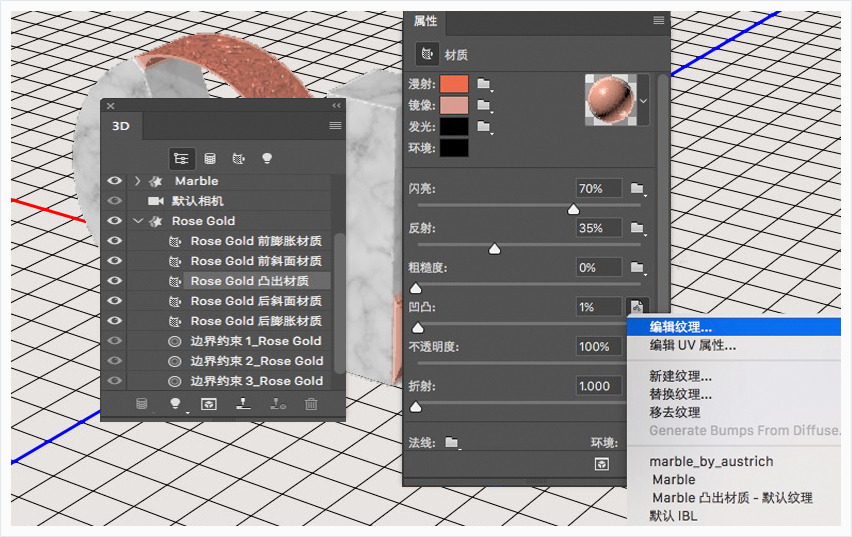Click the specular (镜像) texture folder icon
Screen dimensions: 852x537
coord(484,105)
